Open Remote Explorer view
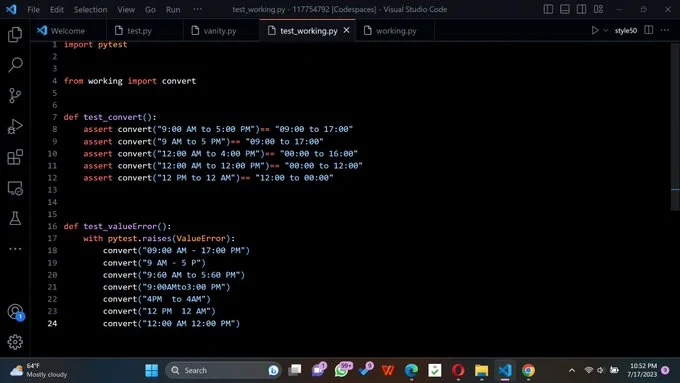This screenshot has height=383, width=680. [x=15, y=188]
